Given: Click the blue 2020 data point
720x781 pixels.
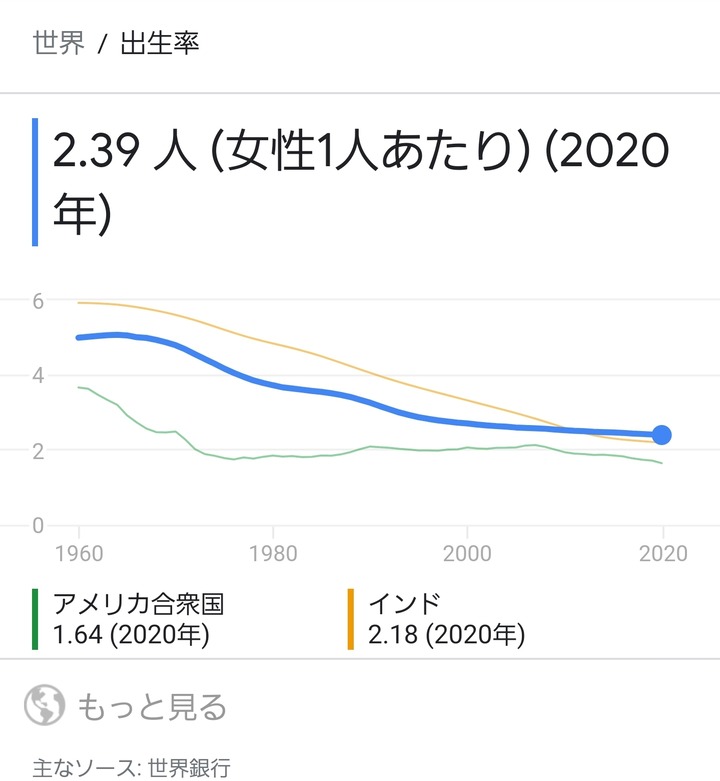Looking at the screenshot, I should (661, 435).
